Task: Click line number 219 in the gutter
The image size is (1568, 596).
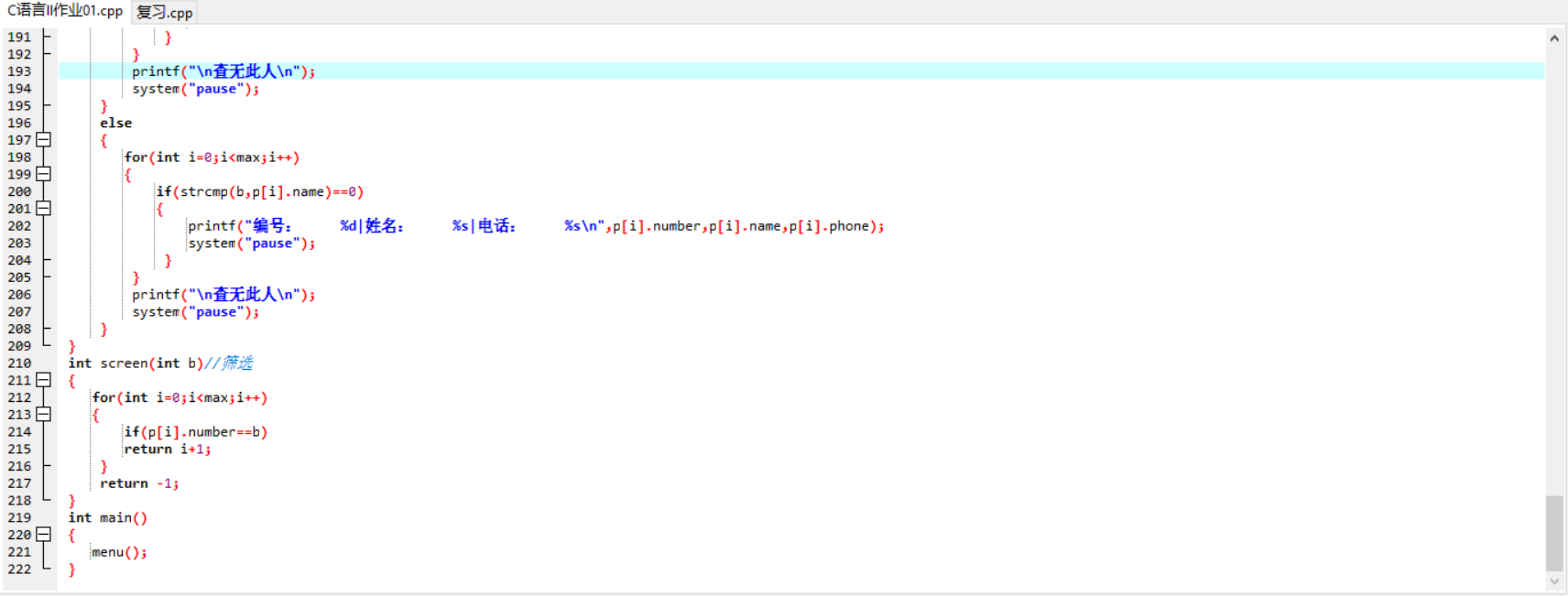Action: point(19,518)
